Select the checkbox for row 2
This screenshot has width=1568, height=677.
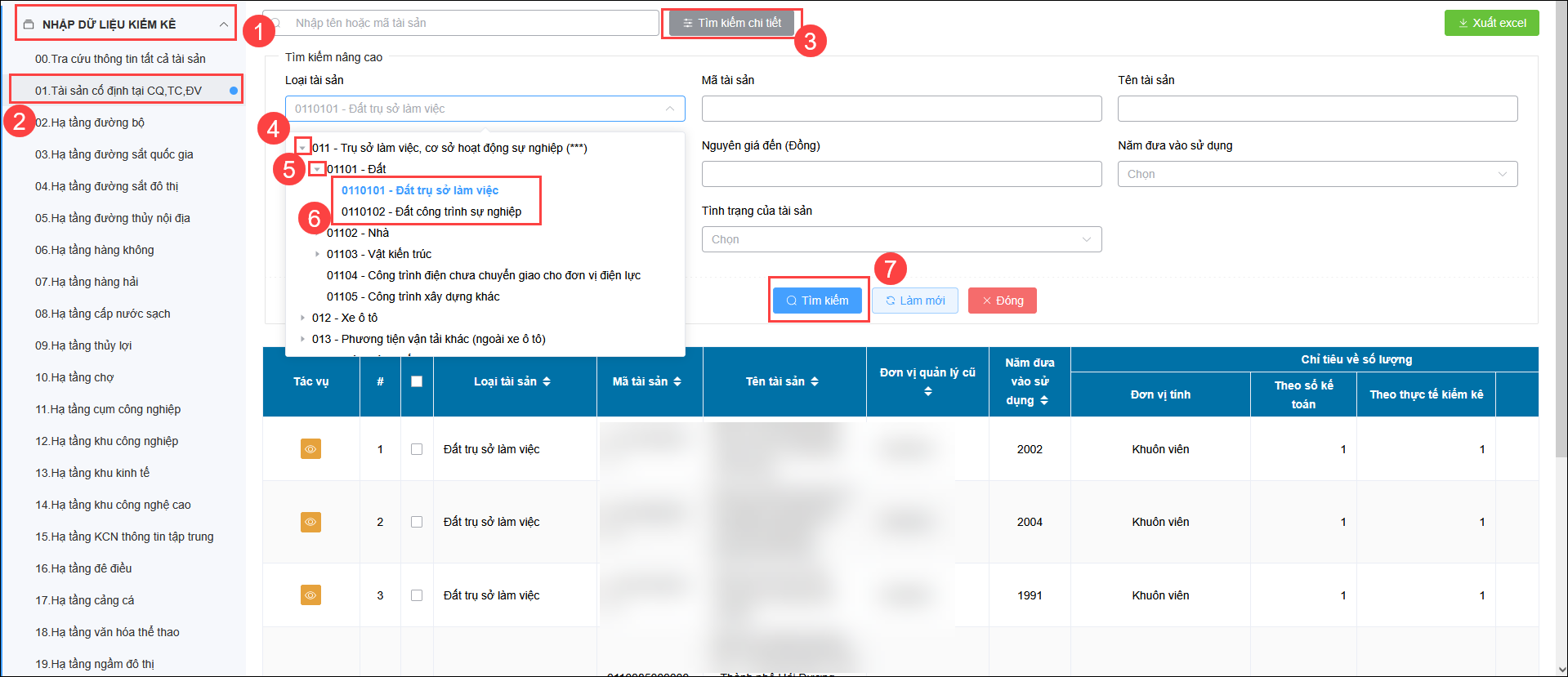[417, 522]
